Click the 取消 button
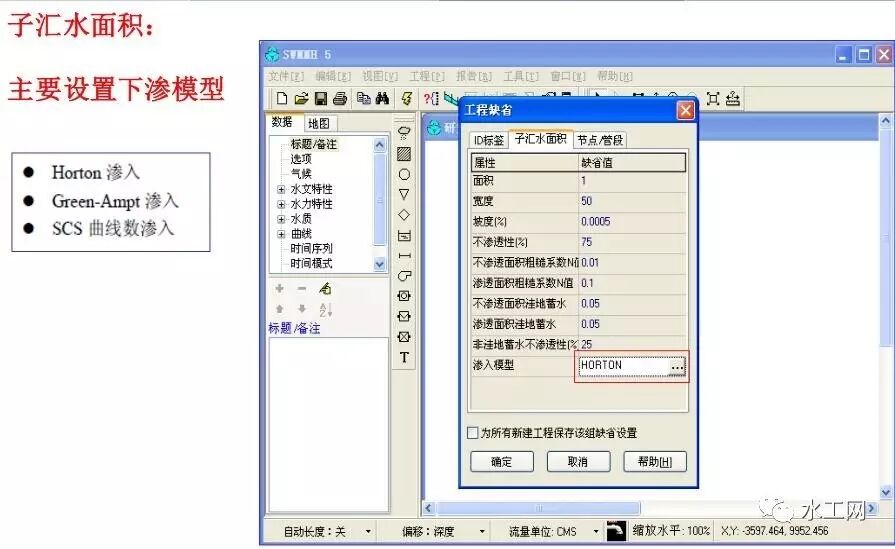 (x=578, y=462)
